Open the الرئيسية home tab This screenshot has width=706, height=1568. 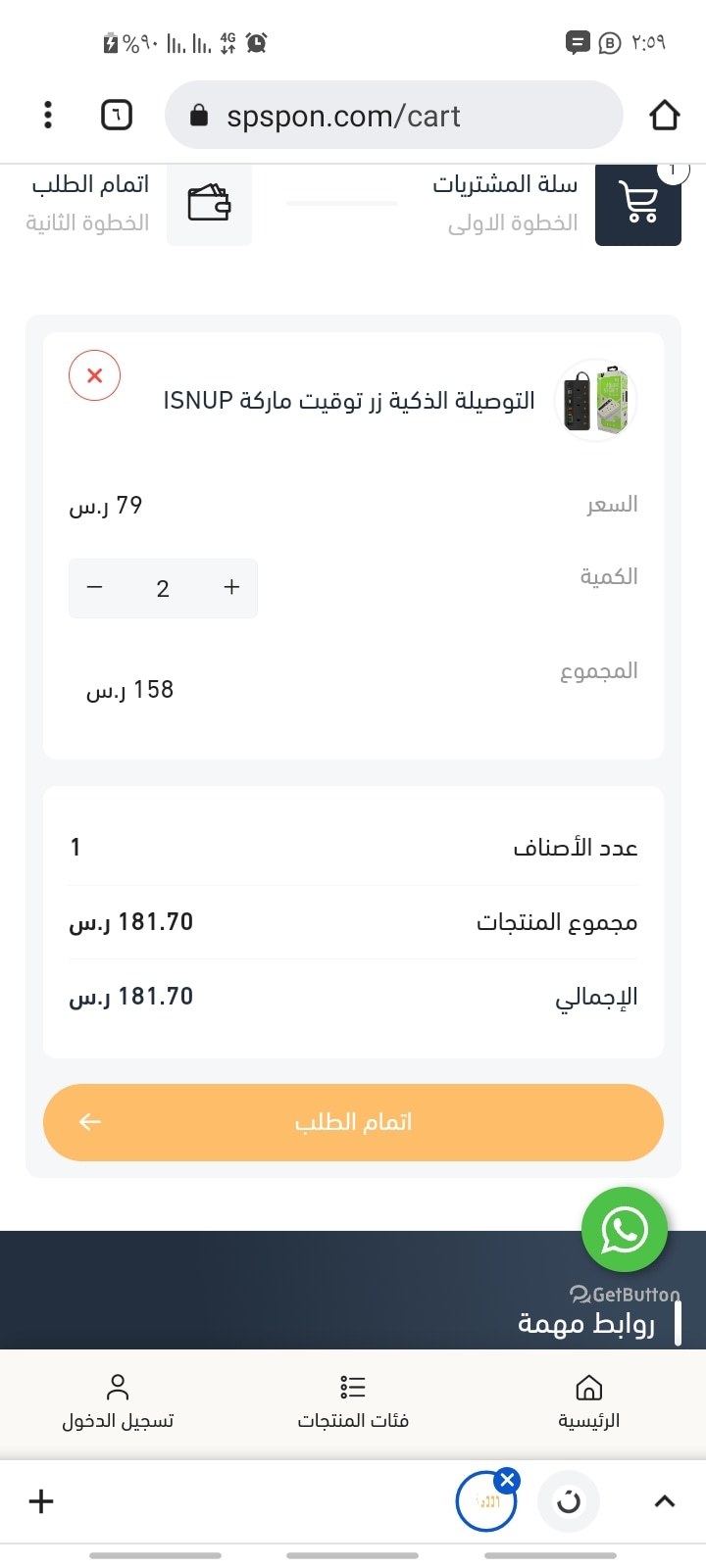(588, 1401)
